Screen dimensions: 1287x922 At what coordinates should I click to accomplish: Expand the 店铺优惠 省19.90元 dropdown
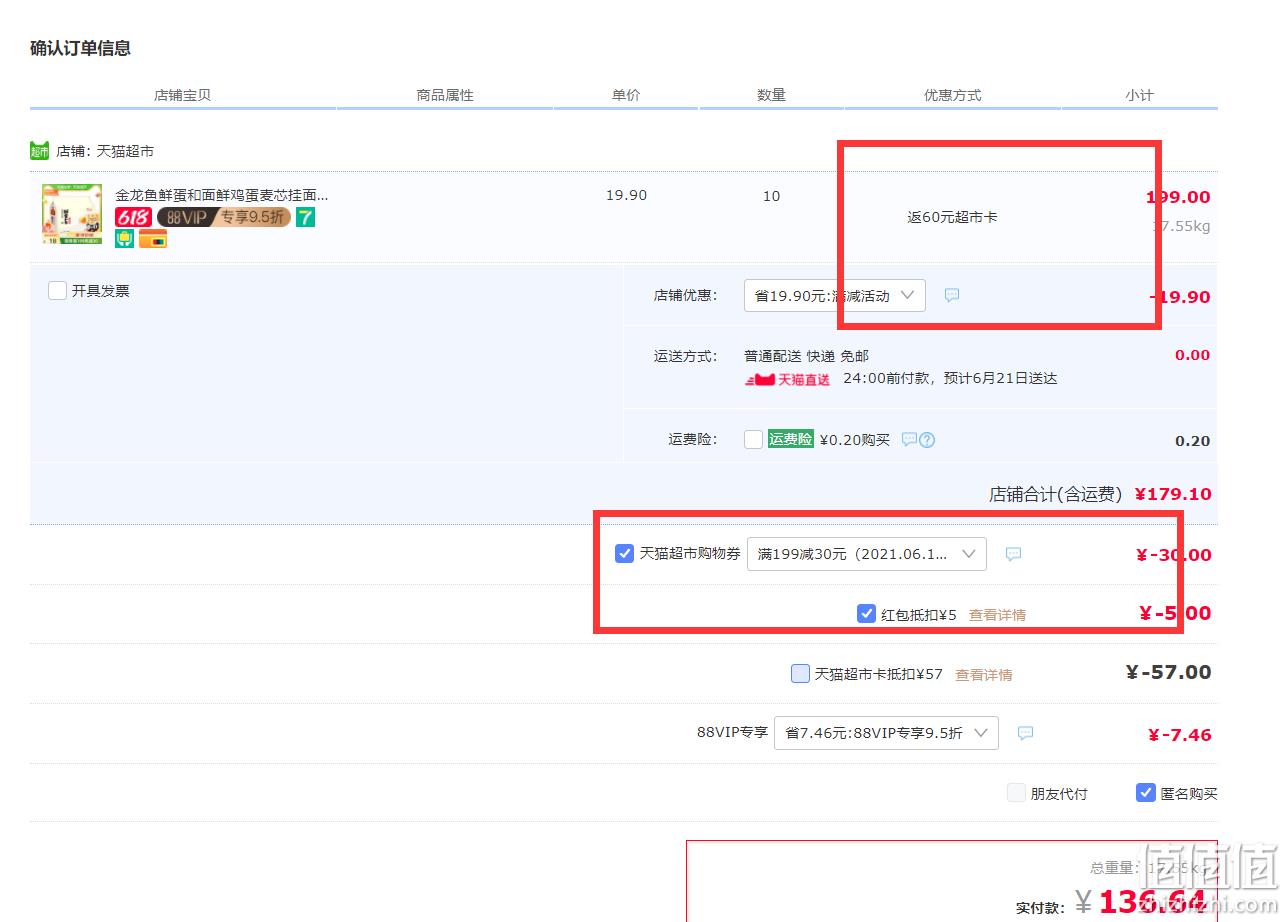(835, 296)
